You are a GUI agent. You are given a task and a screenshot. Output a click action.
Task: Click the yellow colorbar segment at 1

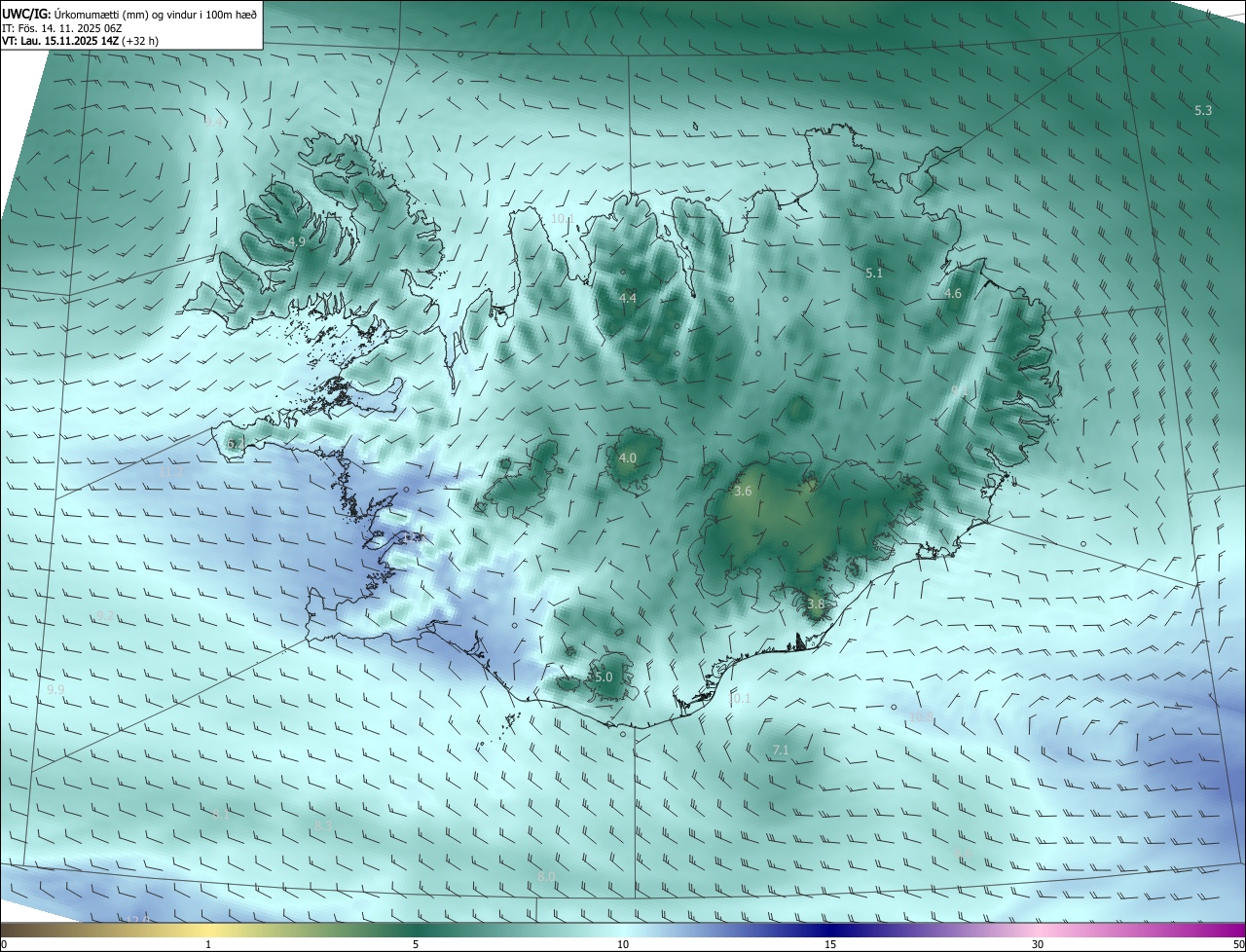[208, 930]
